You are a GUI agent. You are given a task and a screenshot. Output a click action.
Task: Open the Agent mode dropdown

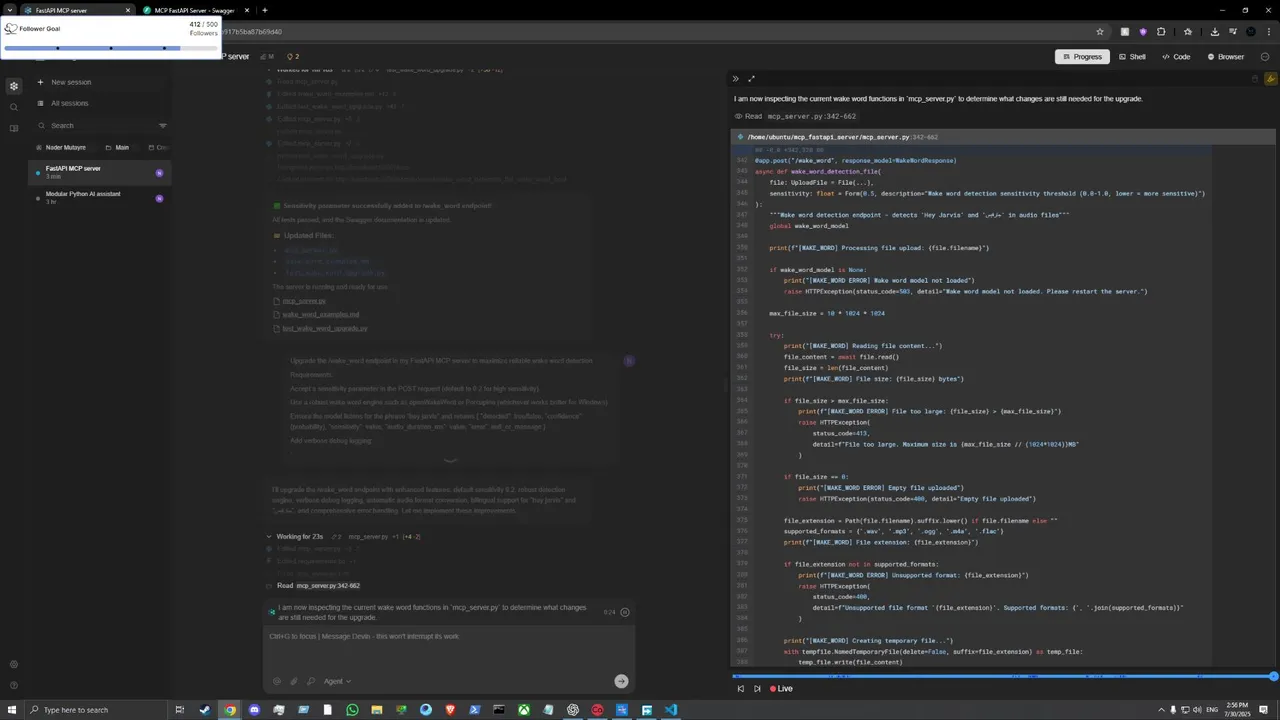(x=337, y=681)
